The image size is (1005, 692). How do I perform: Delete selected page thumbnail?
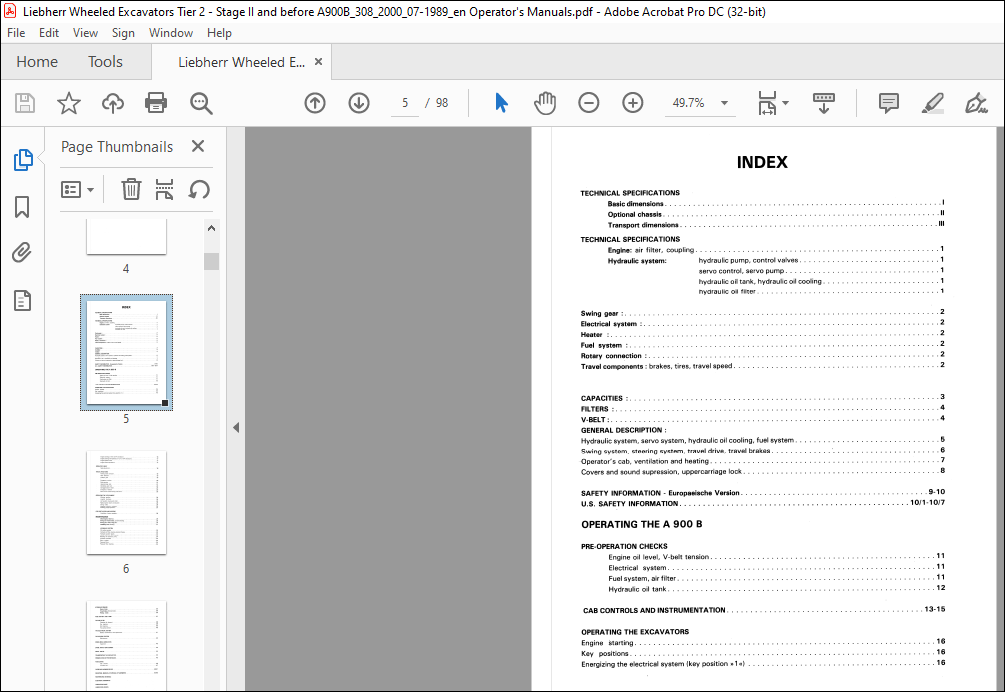tap(131, 190)
